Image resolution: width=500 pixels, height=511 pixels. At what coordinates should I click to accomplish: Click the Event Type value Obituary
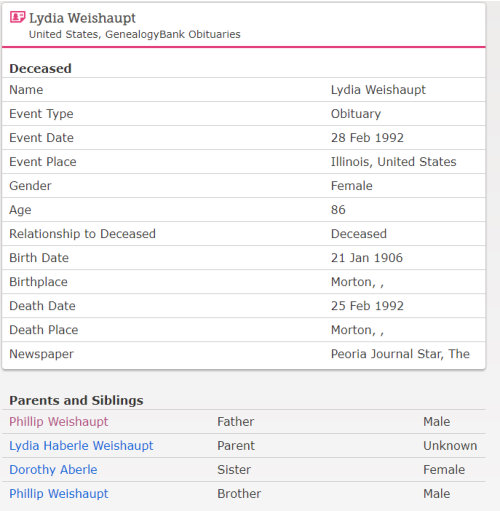click(x=356, y=114)
